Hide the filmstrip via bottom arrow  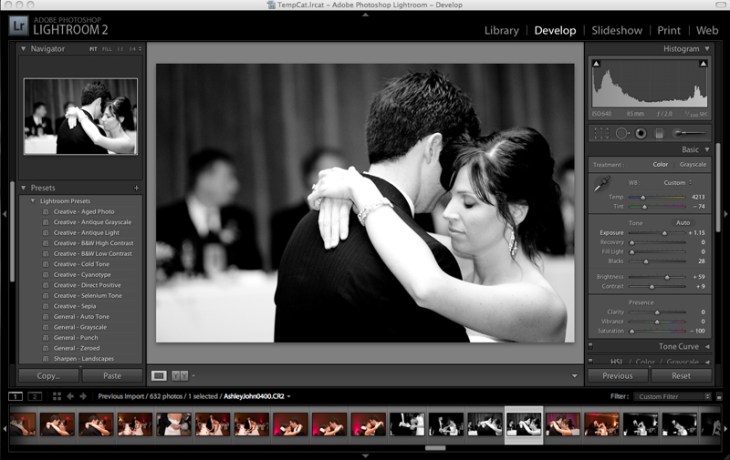[365, 456]
